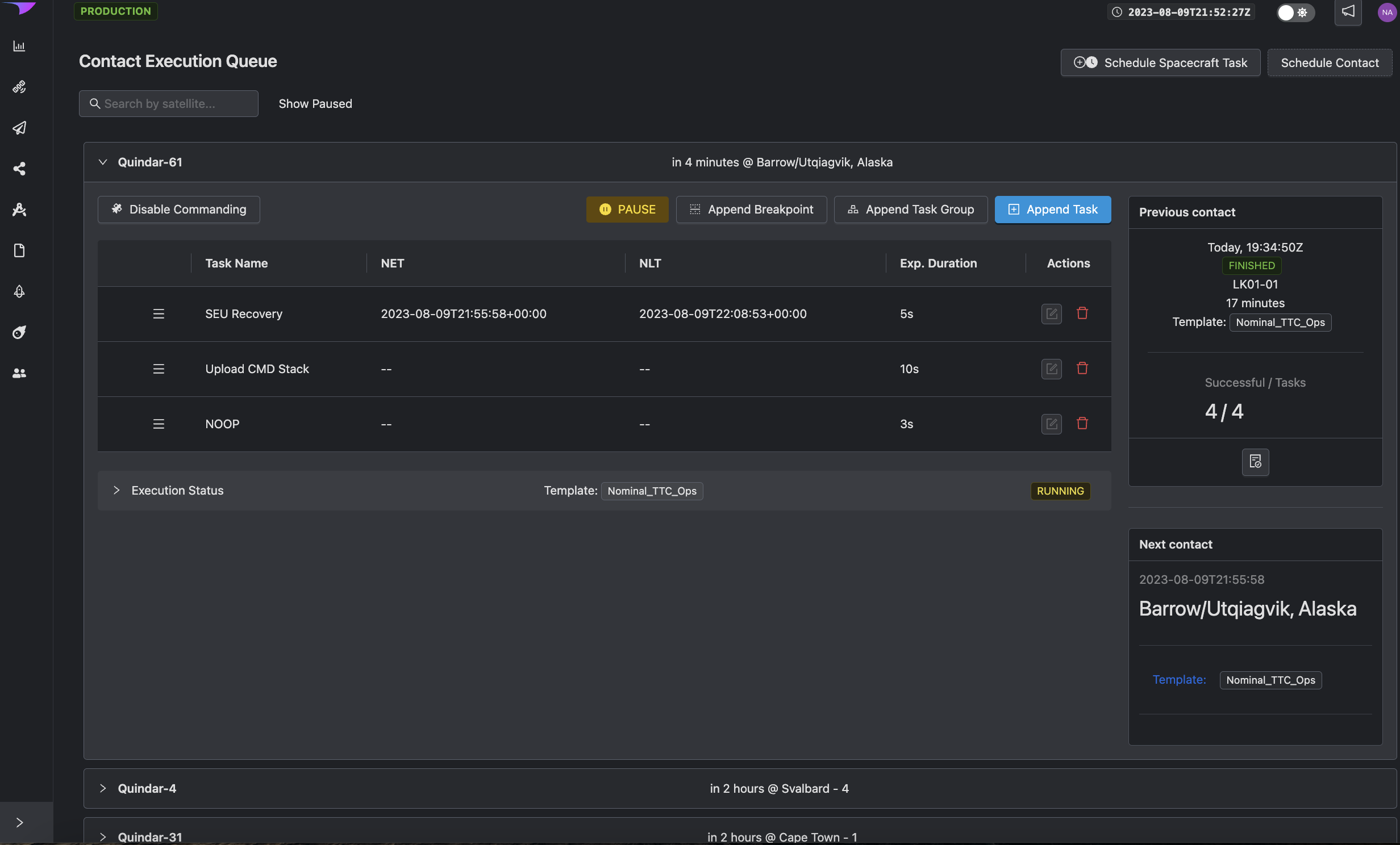
Task: Click the Append Task button
Action: 1053,210
